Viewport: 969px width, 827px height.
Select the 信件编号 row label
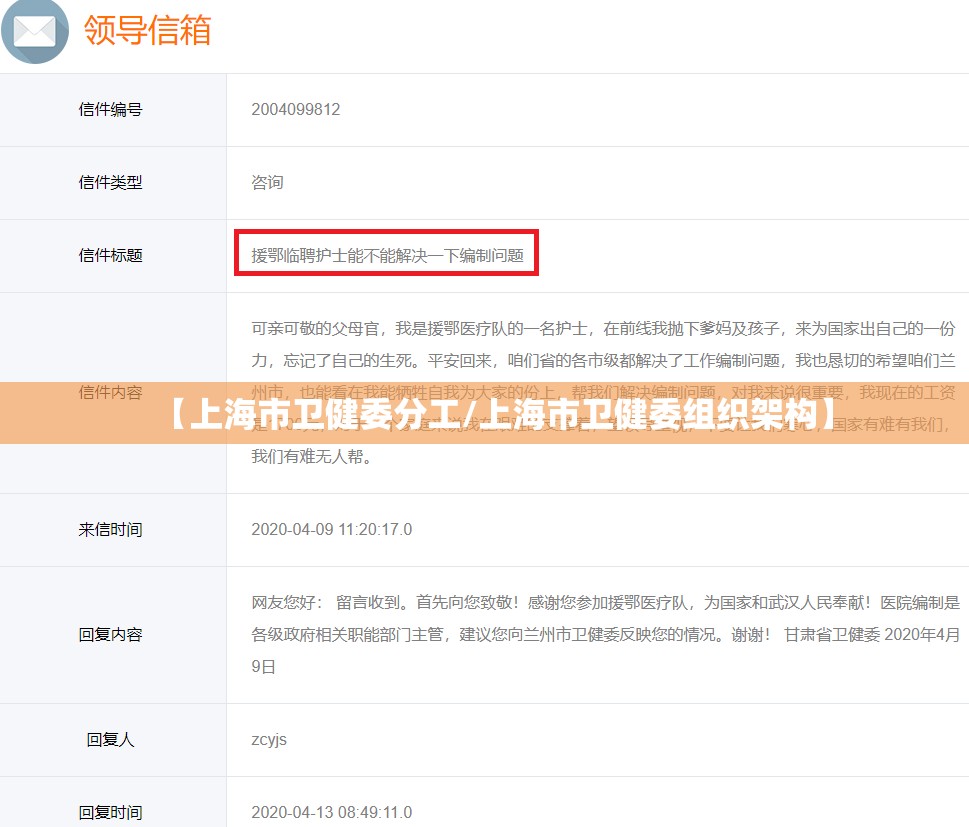point(111,110)
